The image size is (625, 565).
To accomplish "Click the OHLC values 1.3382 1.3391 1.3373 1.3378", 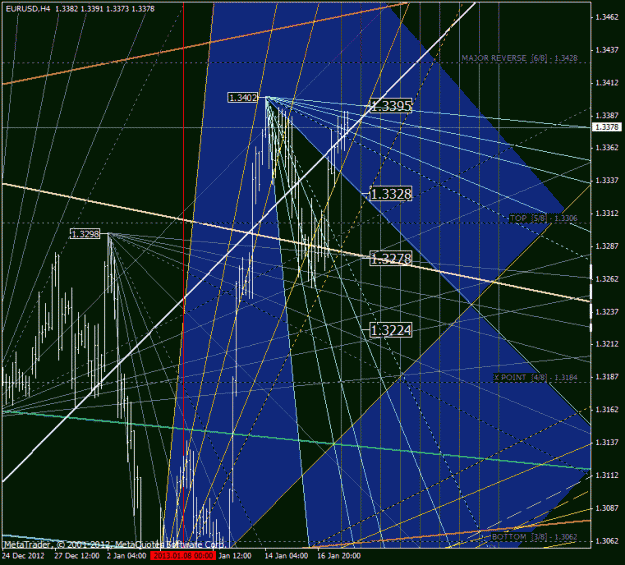I will coord(105,9).
